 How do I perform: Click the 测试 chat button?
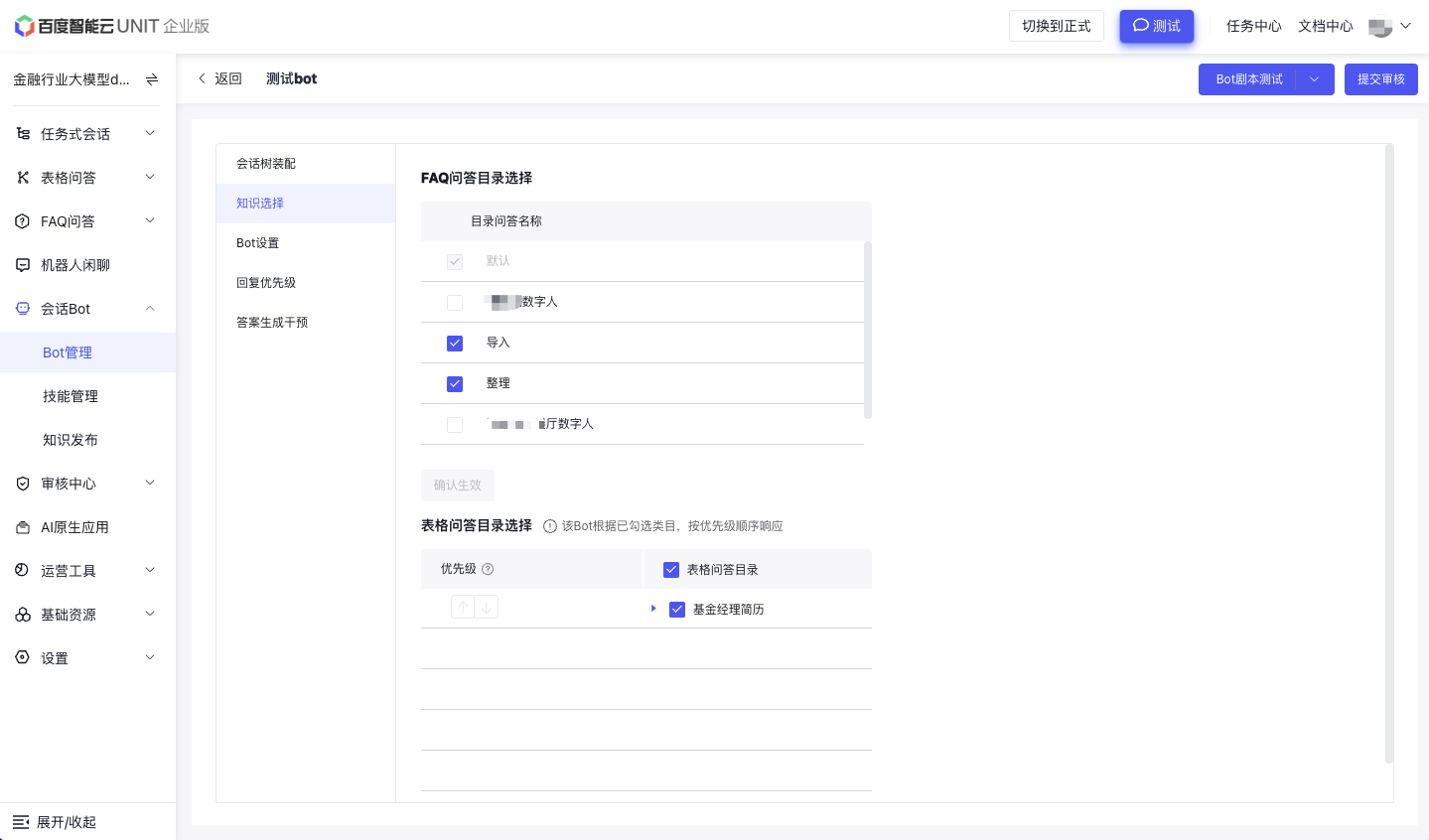tap(1157, 26)
